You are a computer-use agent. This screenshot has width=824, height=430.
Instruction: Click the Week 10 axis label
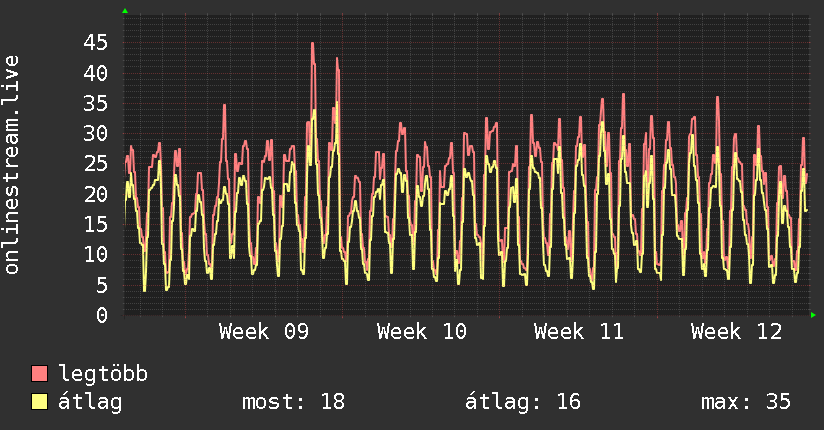click(x=421, y=332)
